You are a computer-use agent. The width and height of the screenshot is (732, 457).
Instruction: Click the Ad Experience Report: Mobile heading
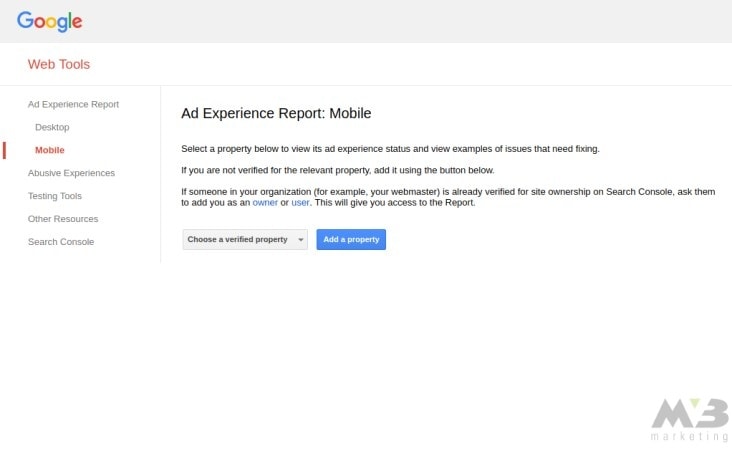coord(276,113)
